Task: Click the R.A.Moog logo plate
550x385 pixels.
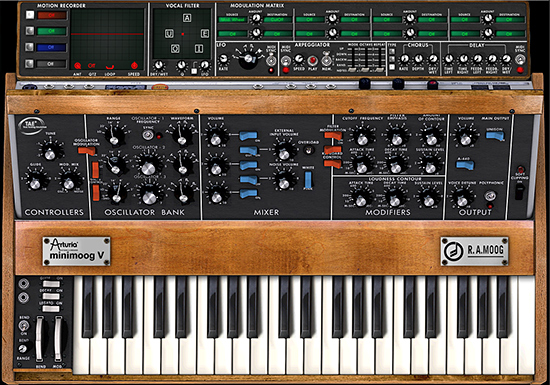Action: (x=475, y=251)
